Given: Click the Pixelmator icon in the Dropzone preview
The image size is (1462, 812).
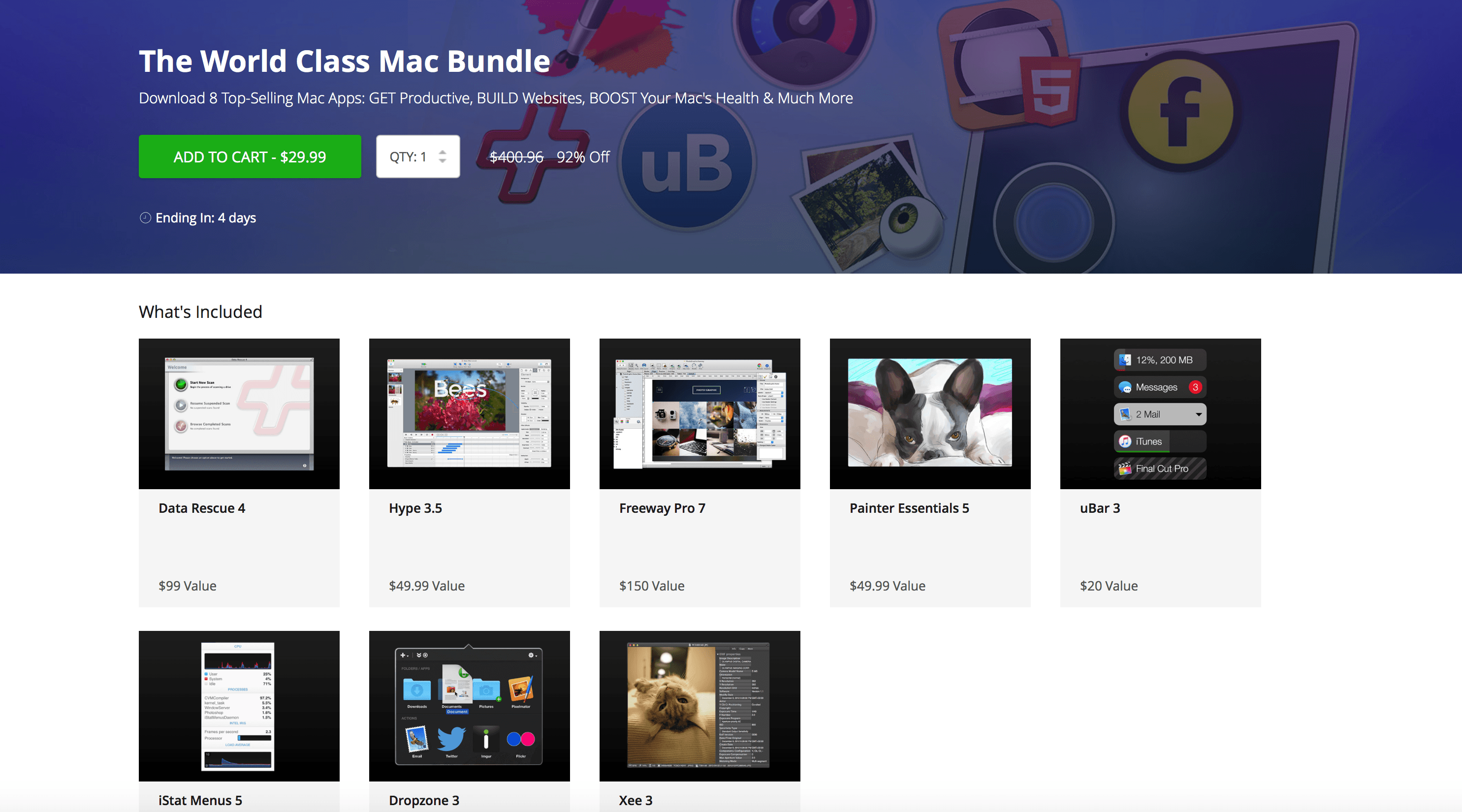Looking at the screenshot, I should (520, 689).
